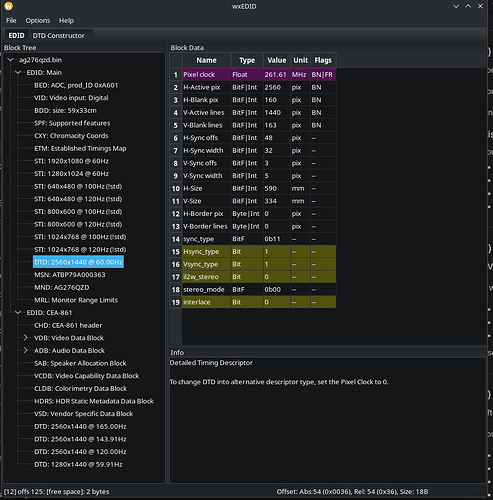The image size is (493, 500).
Task: Expand the VDB: Video Data Block node
Action: [26, 338]
